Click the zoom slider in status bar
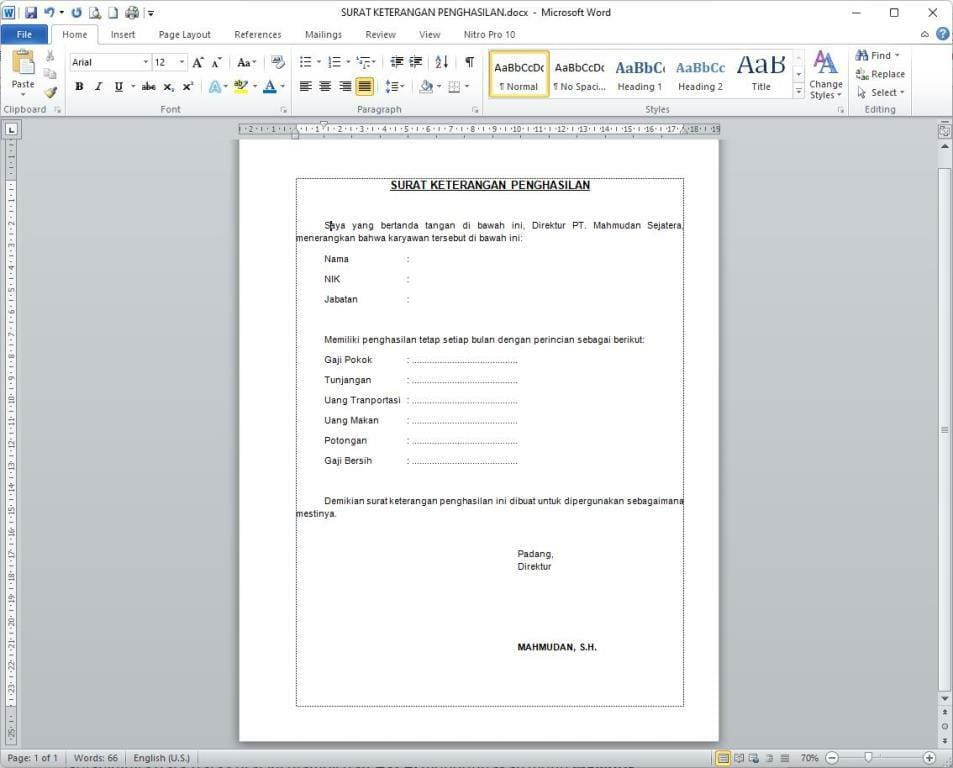Image resolution: width=953 pixels, height=768 pixels. (x=868, y=758)
